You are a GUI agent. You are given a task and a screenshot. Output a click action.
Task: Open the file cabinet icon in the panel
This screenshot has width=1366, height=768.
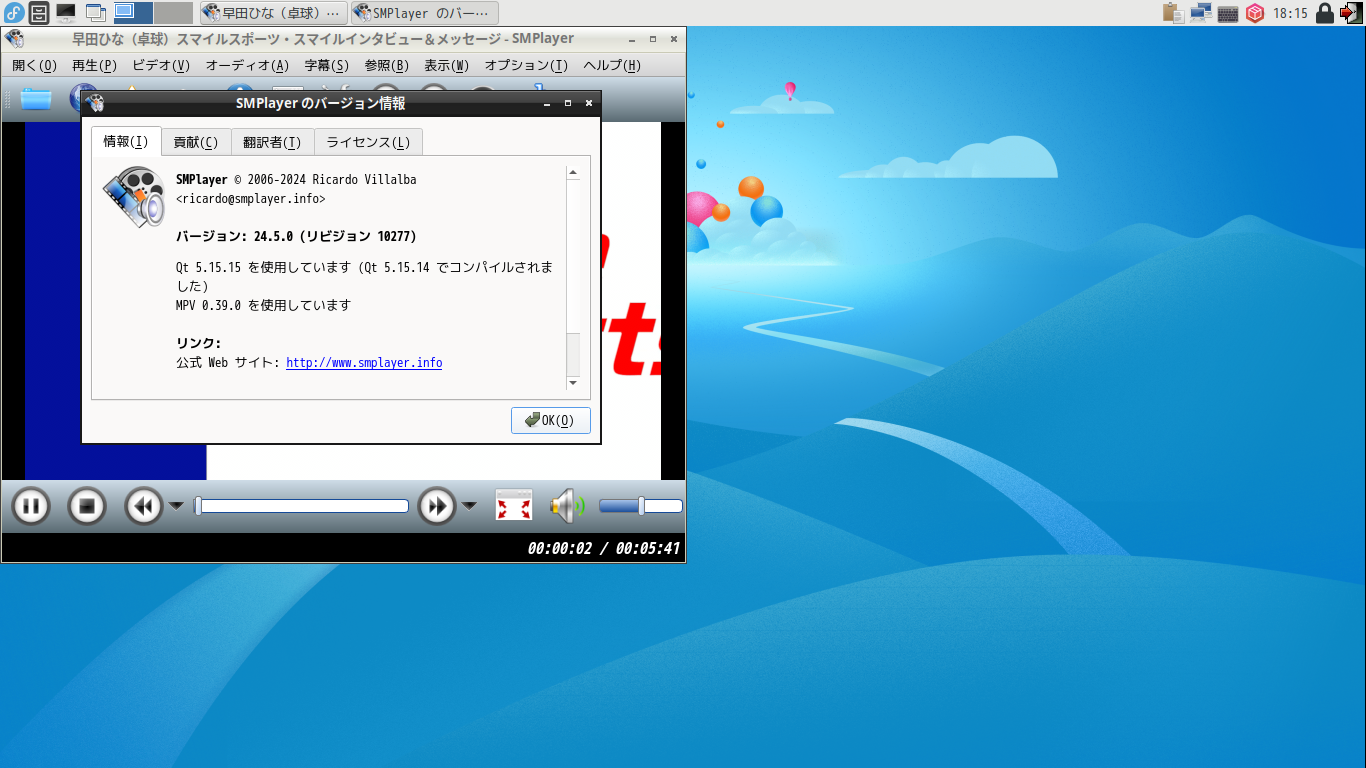coord(39,13)
